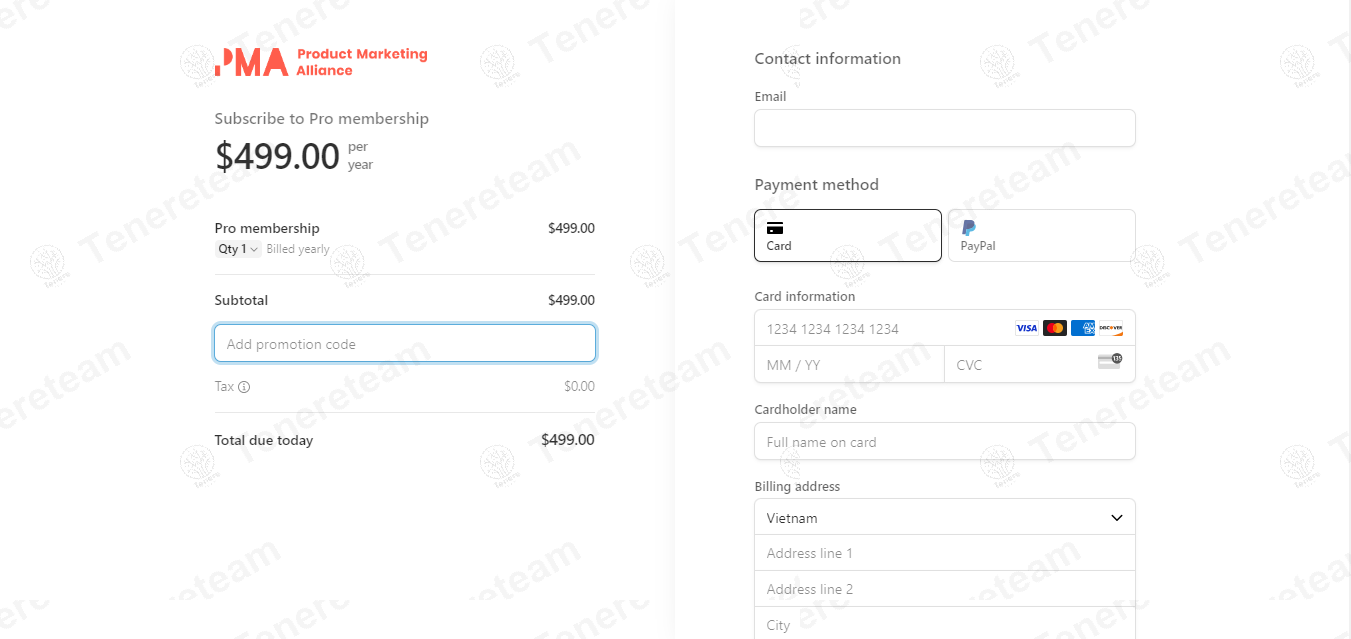Viewport: 1351px width, 639px height.
Task: Focus the card number field
Action: coord(880,328)
